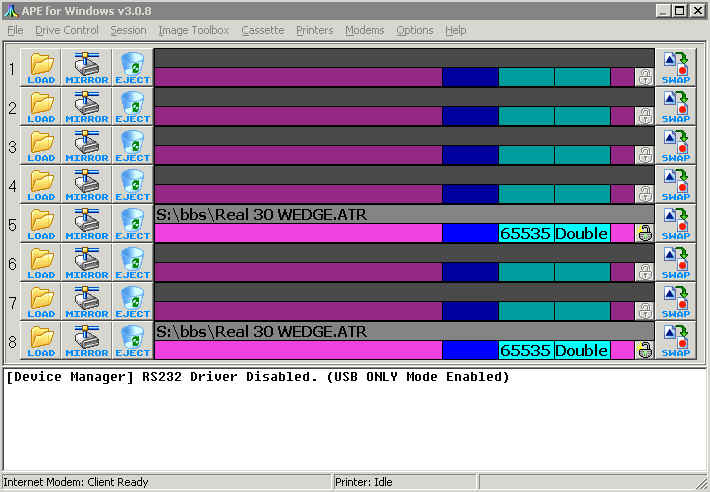
Task: Eject the disk in drive 8
Action: click(133, 341)
